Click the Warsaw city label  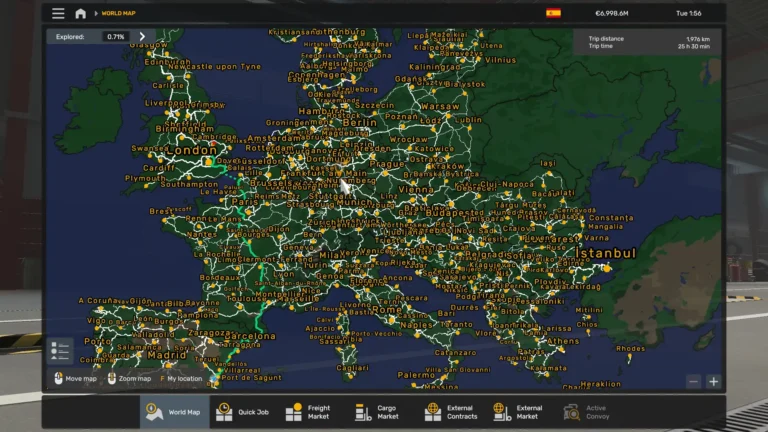point(440,106)
